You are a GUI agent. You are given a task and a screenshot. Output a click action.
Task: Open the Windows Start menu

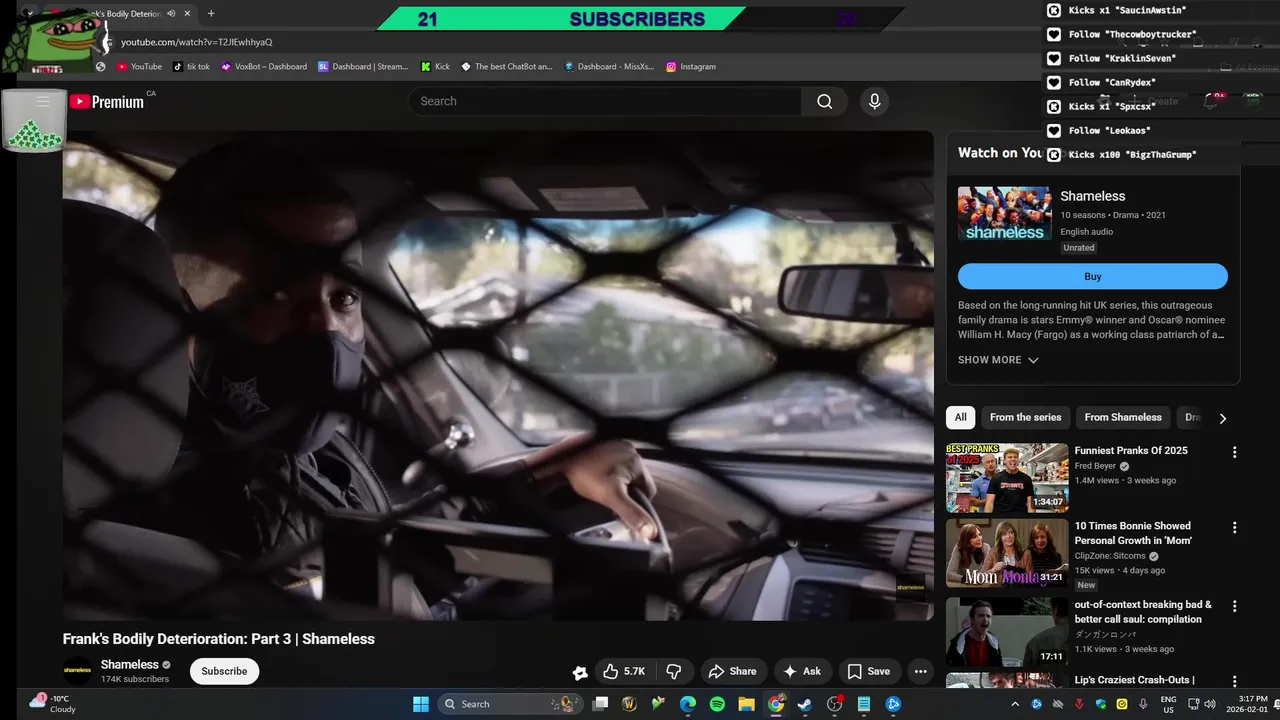(420, 704)
